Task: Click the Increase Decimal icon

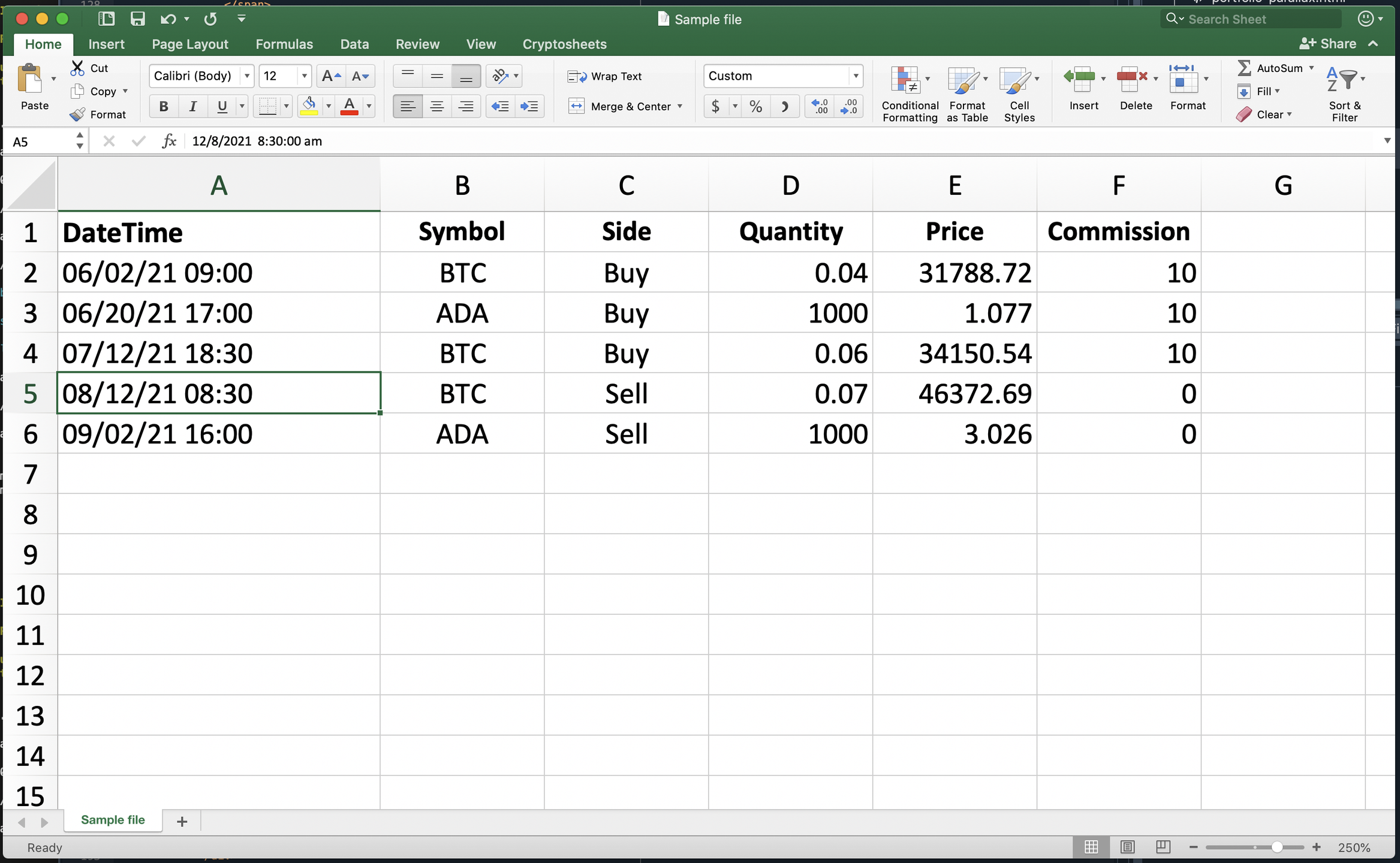Action: (820, 106)
